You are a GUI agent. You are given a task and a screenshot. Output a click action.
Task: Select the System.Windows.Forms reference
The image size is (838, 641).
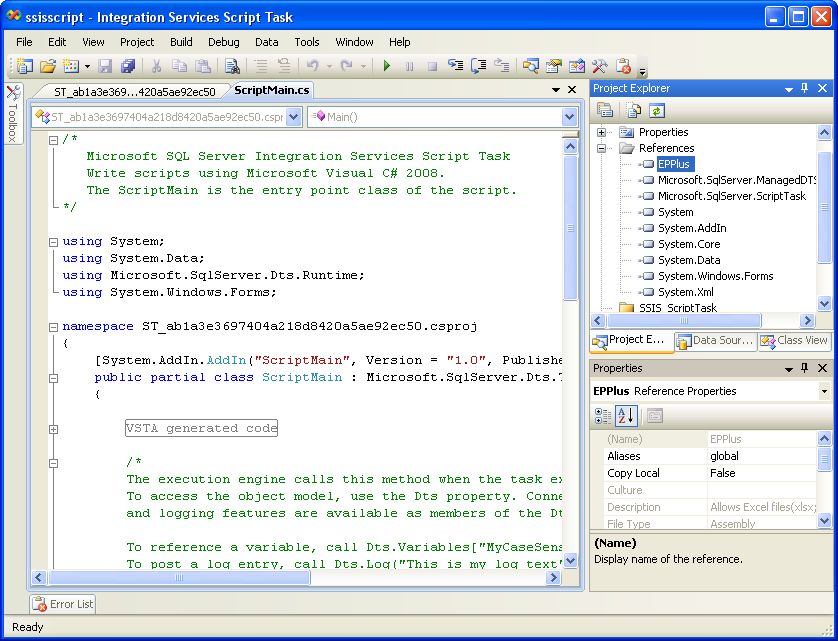715,276
